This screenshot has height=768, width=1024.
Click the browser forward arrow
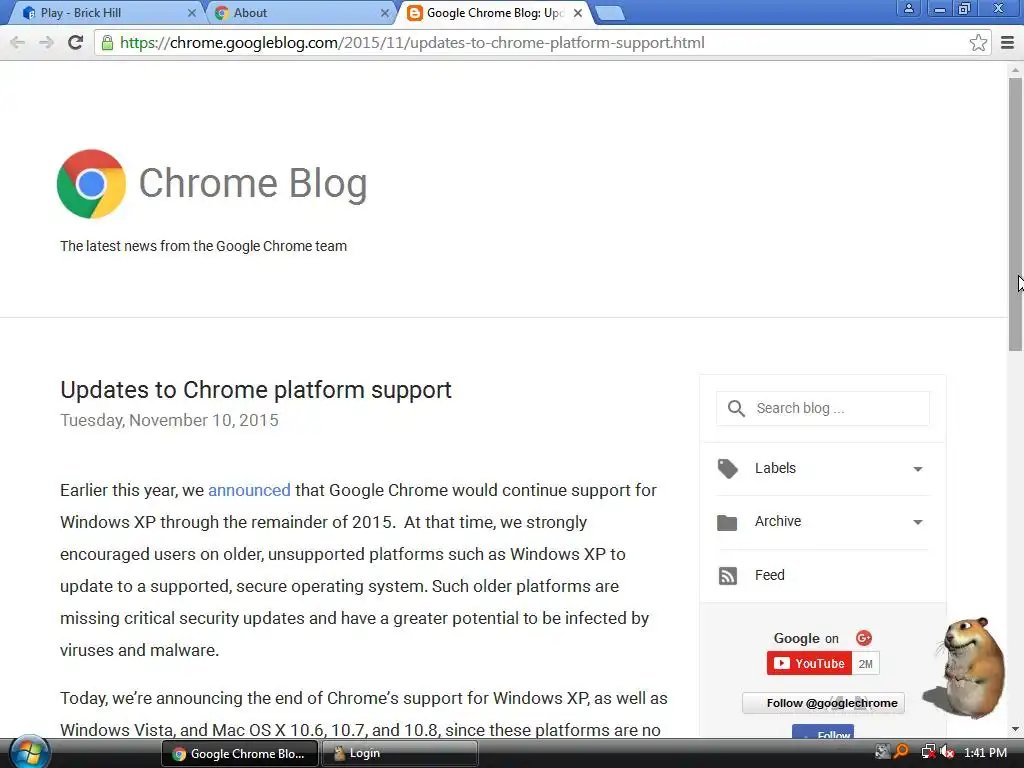click(46, 43)
